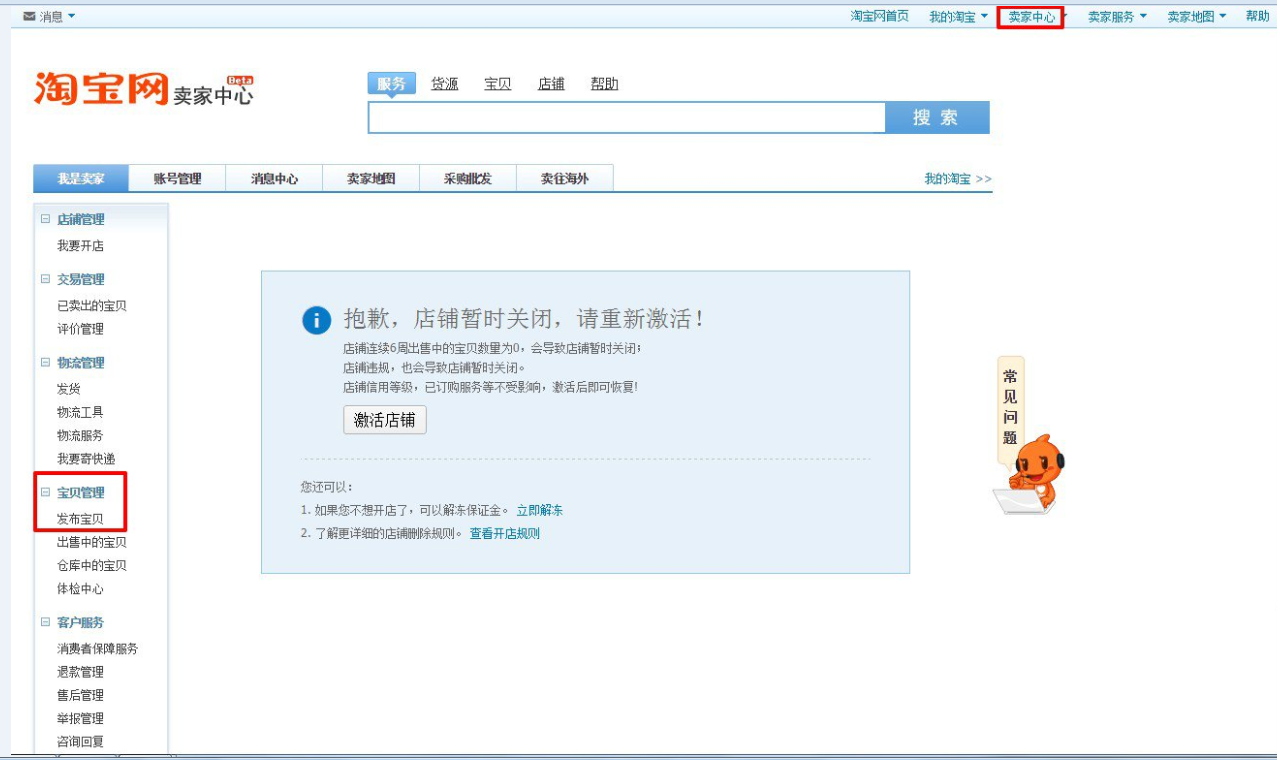This screenshot has height=760, width=1277.
Task: Collapse the 店铺管理 section
Action: pyautogui.click(x=45, y=220)
